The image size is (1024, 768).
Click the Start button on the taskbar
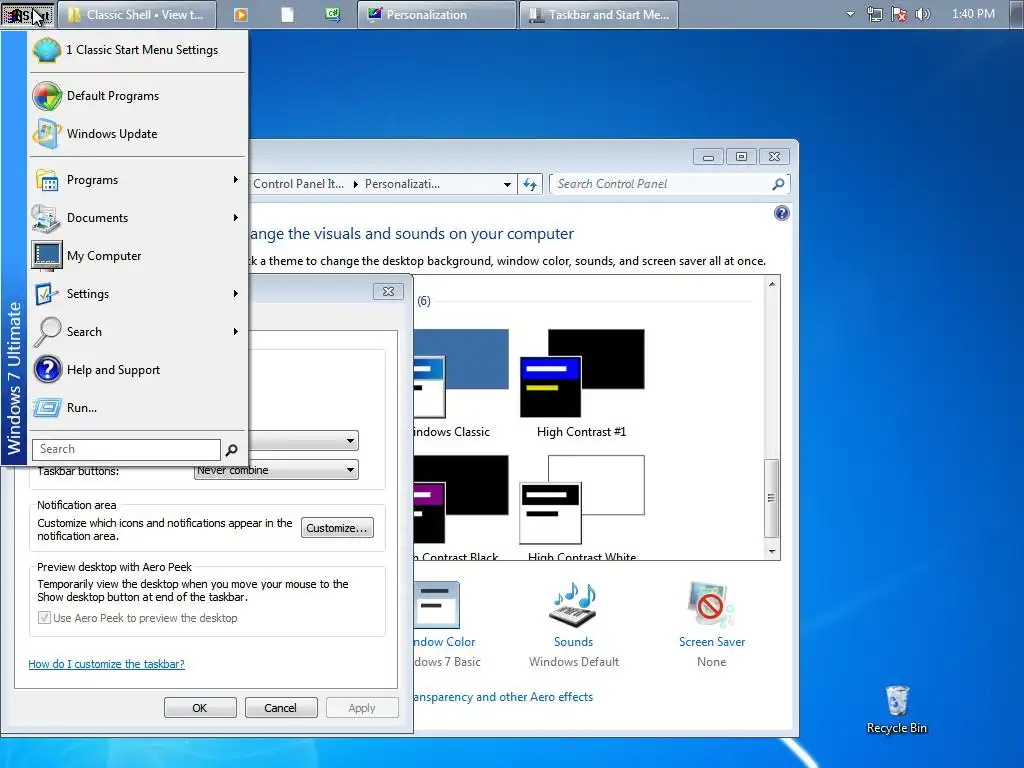27,14
